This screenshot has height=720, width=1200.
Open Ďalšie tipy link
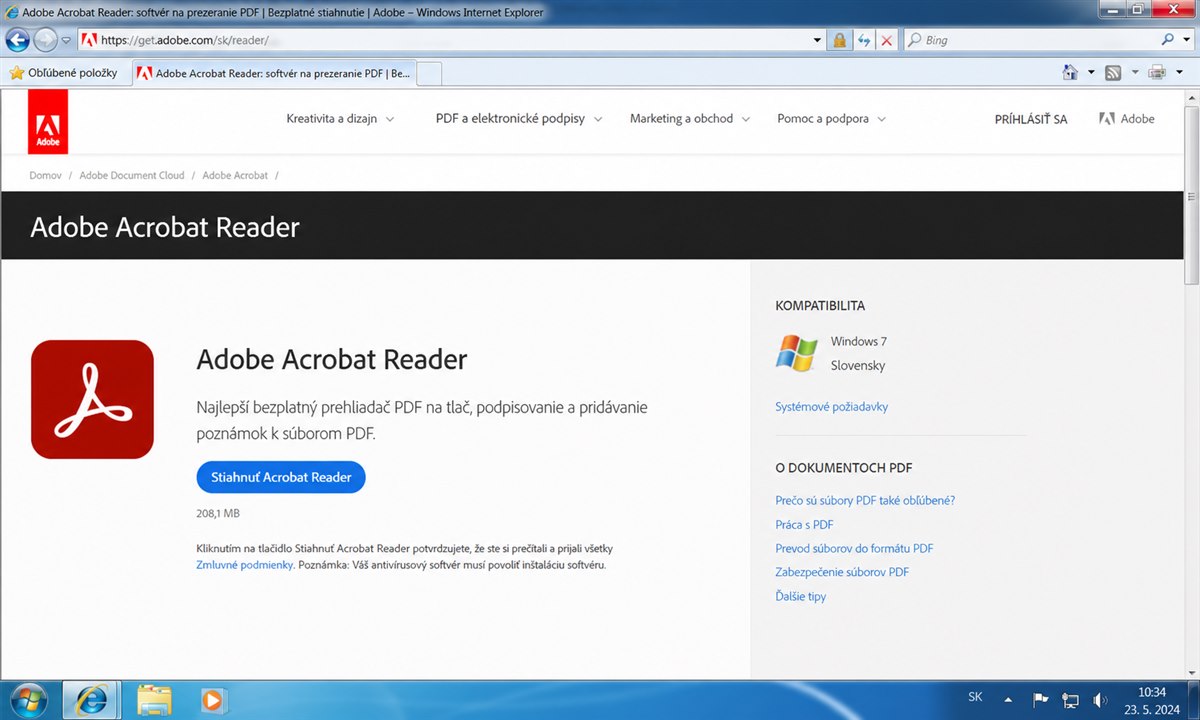(801, 596)
